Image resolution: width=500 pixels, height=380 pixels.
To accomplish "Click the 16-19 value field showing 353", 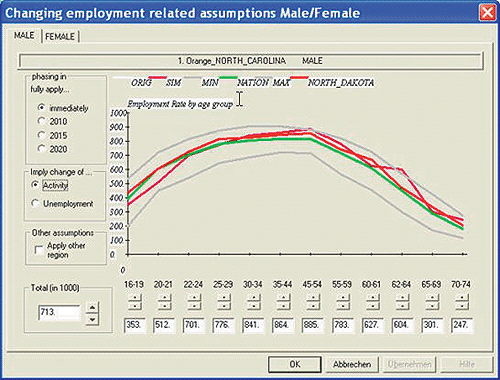I will click(x=134, y=325).
